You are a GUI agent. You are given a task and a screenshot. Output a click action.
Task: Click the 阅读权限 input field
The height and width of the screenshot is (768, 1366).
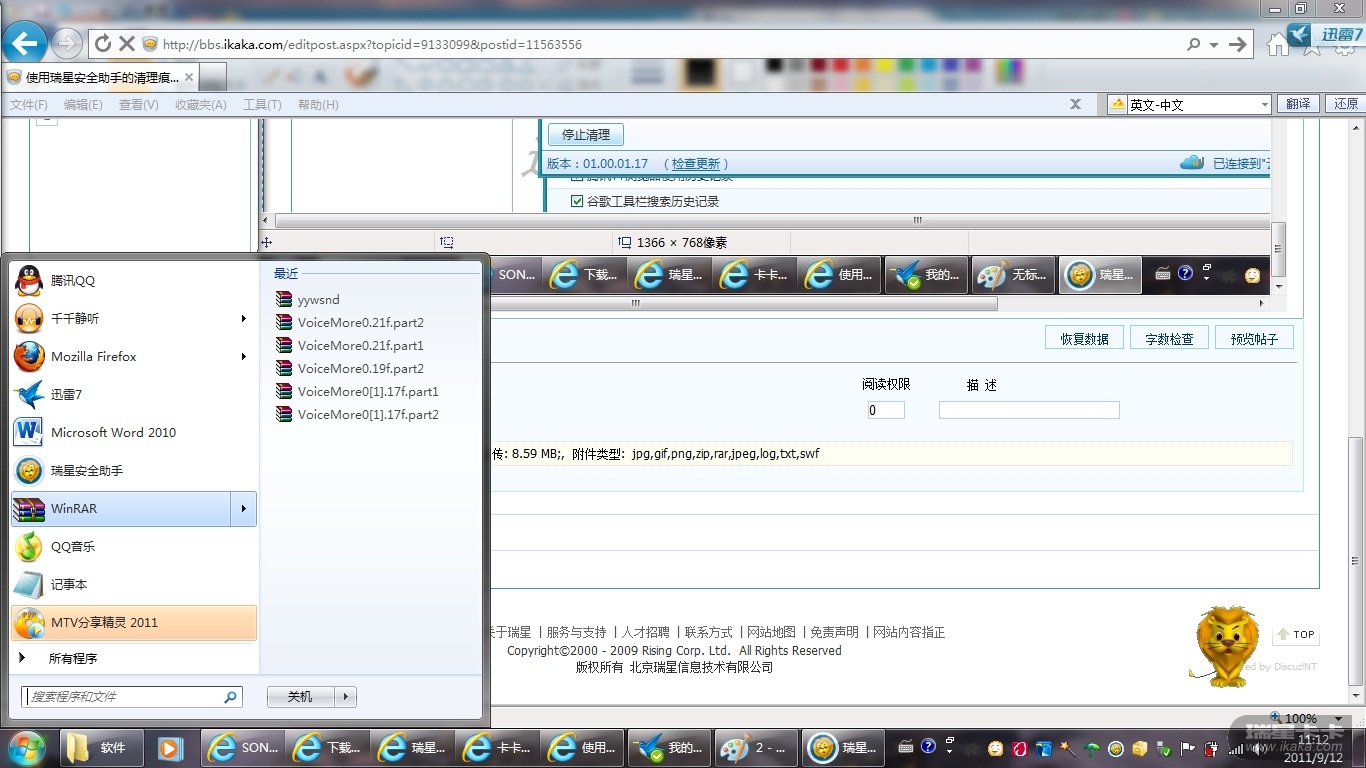coord(886,410)
